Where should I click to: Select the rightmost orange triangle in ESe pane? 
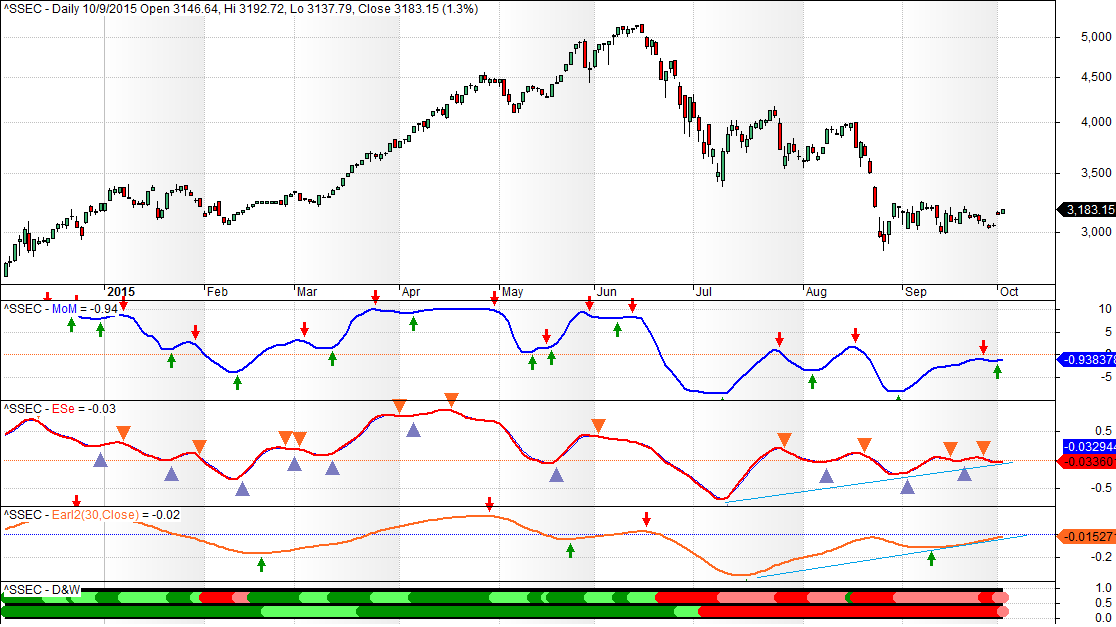tap(984, 447)
